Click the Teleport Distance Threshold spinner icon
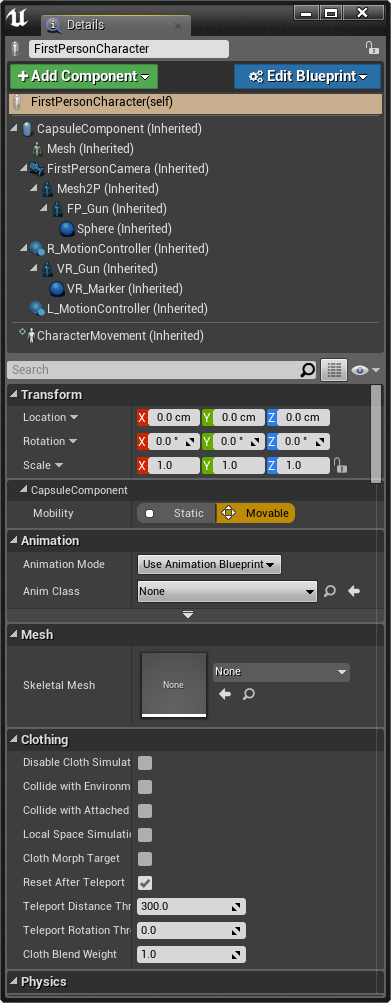This screenshot has height=1003, width=391. click(236, 906)
